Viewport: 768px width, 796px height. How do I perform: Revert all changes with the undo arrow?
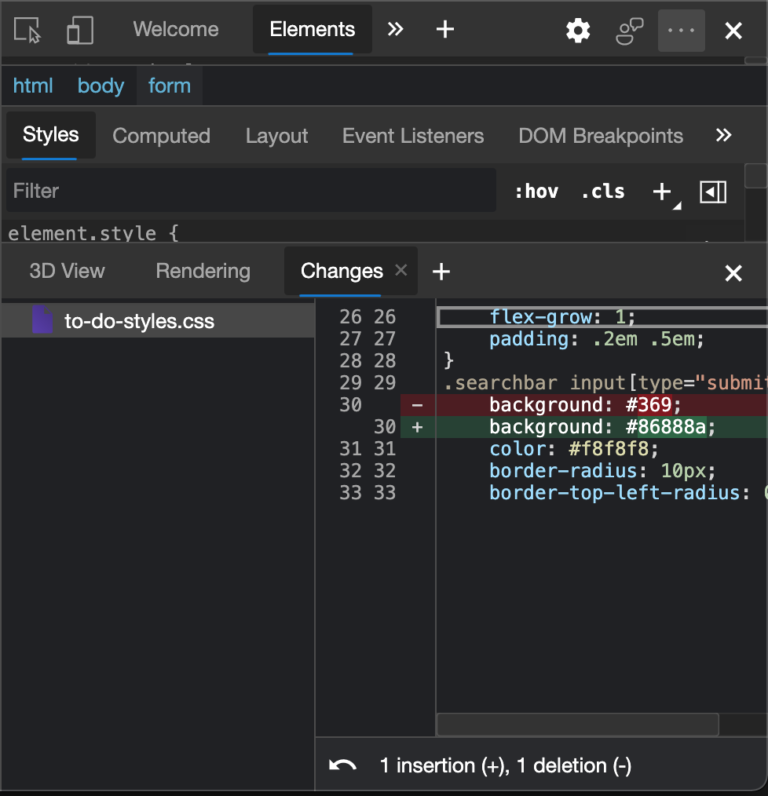pyautogui.click(x=342, y=766)
